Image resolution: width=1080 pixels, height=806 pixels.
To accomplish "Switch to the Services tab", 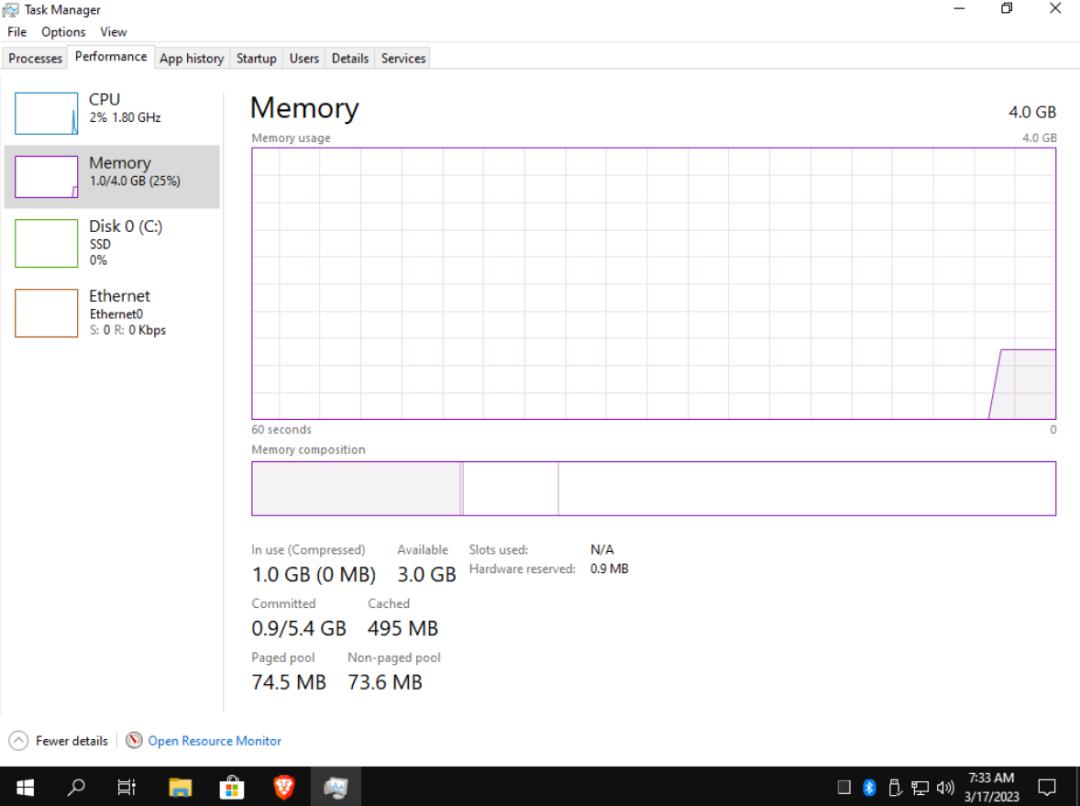I will coord(403,58).
